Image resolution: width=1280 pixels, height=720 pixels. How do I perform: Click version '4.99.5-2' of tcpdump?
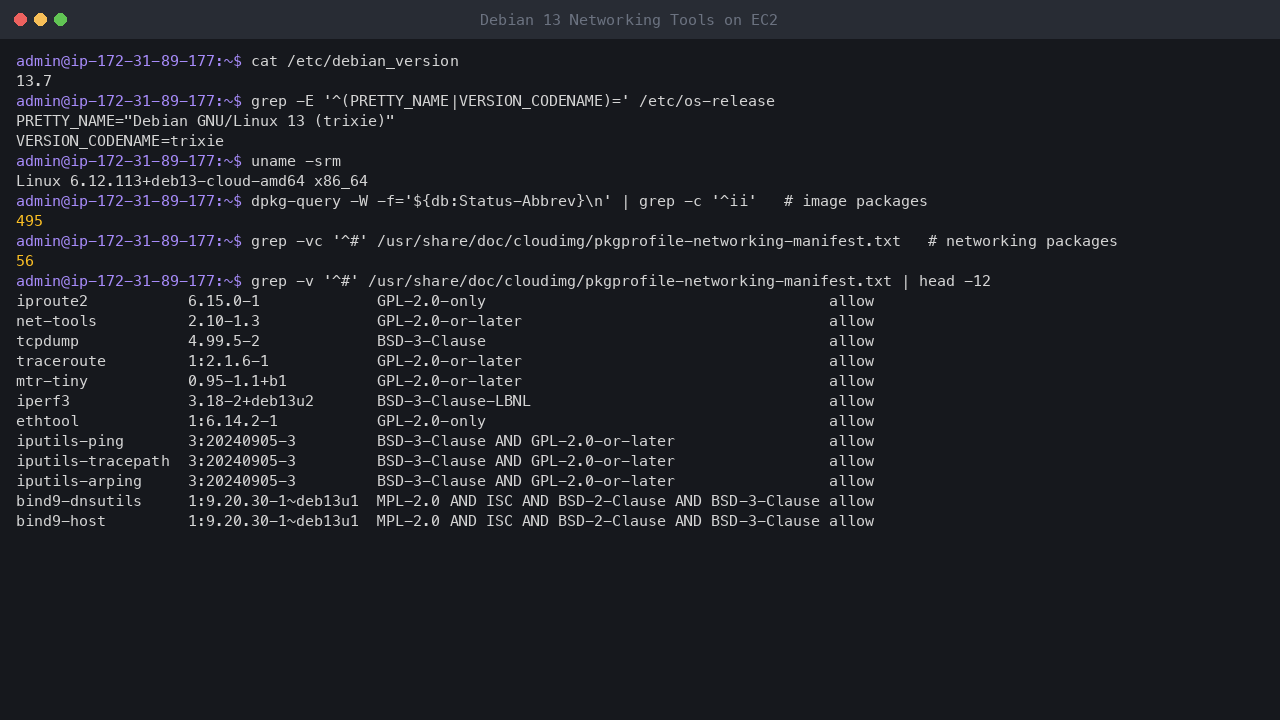point(224,341)
